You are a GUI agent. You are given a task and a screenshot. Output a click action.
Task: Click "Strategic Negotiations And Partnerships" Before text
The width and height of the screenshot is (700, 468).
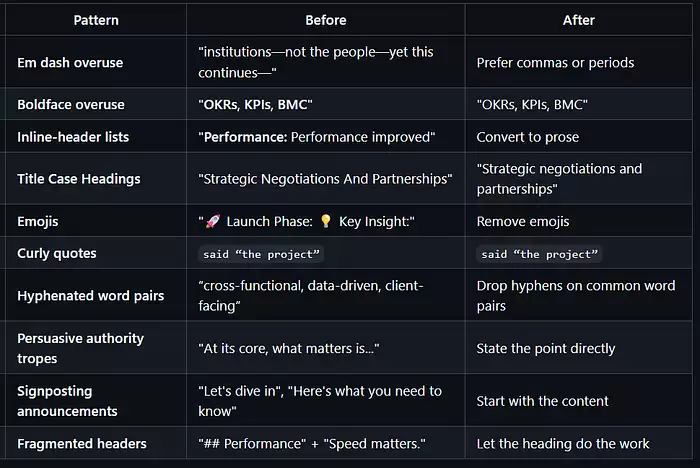325,179
